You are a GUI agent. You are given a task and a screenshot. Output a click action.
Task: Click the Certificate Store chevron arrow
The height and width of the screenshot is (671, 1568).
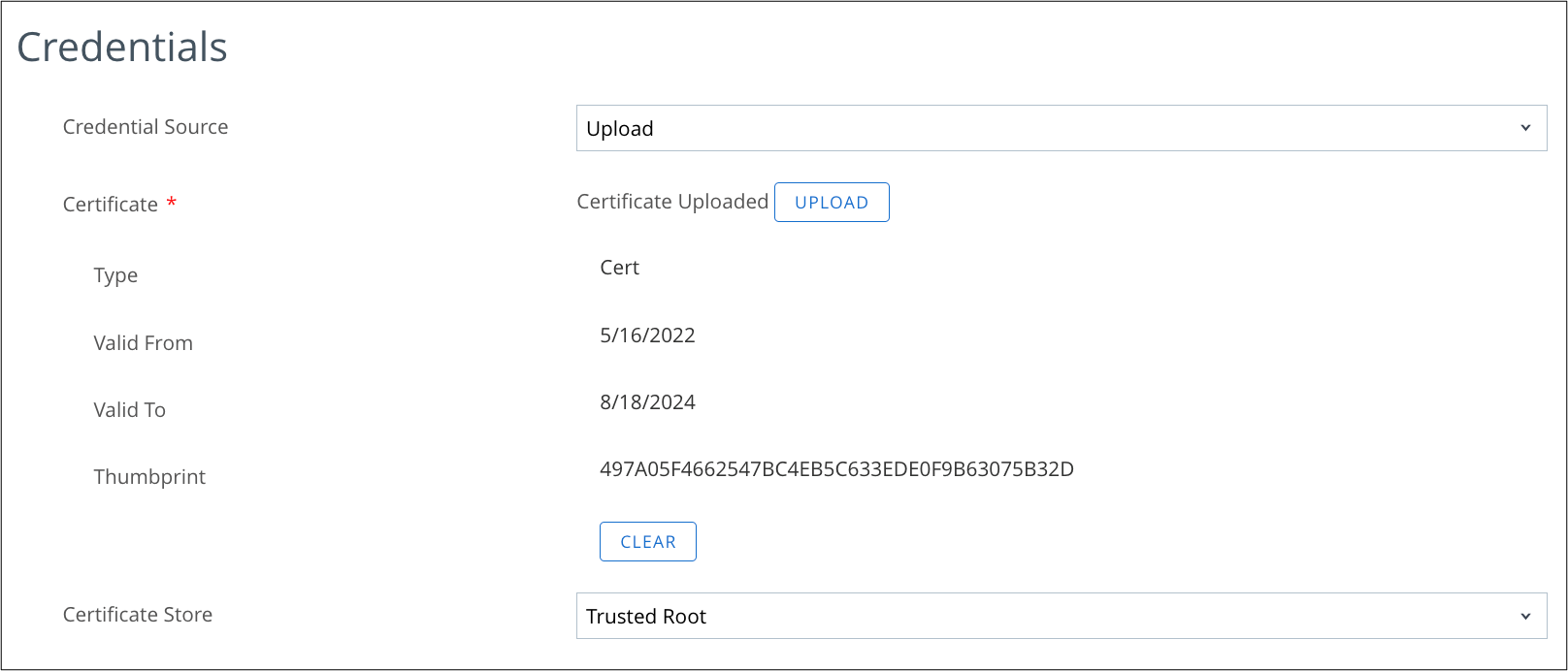[x=1525, y=616]
